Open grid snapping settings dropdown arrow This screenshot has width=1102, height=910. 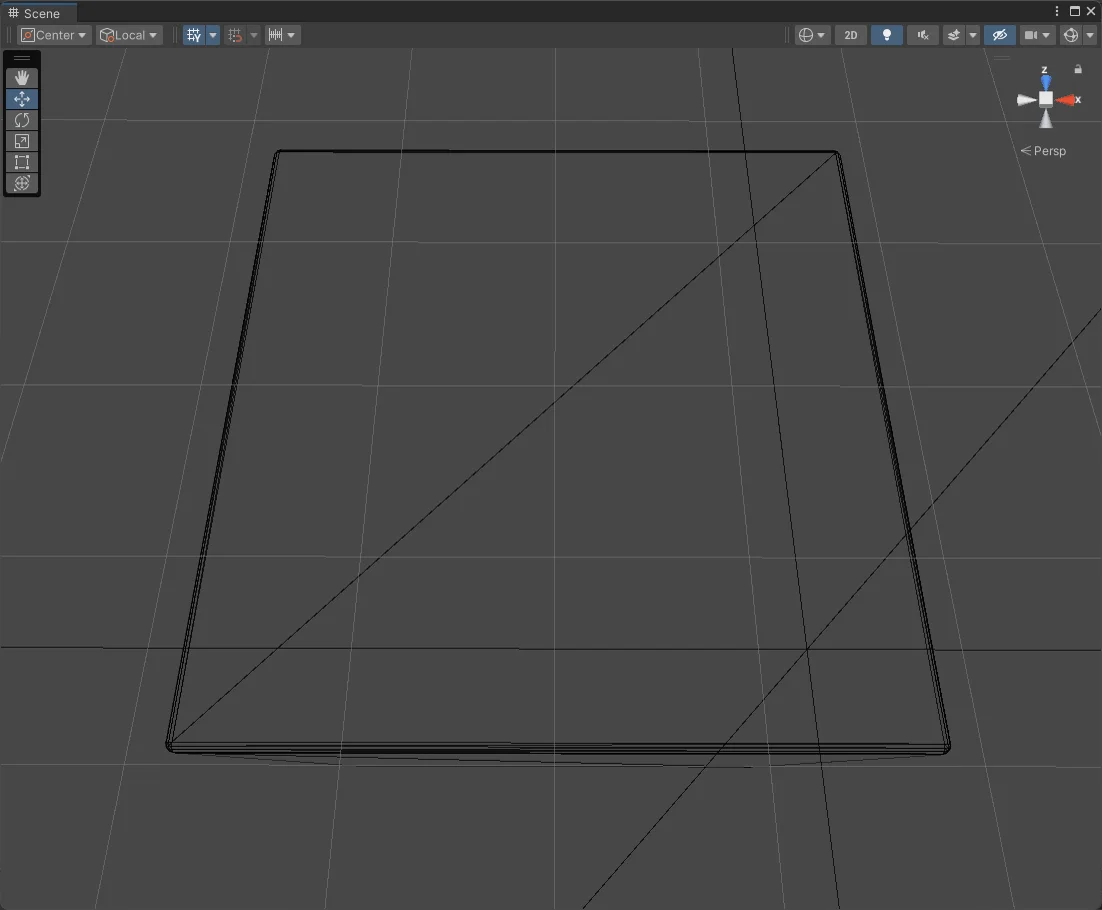pos(254,35)
